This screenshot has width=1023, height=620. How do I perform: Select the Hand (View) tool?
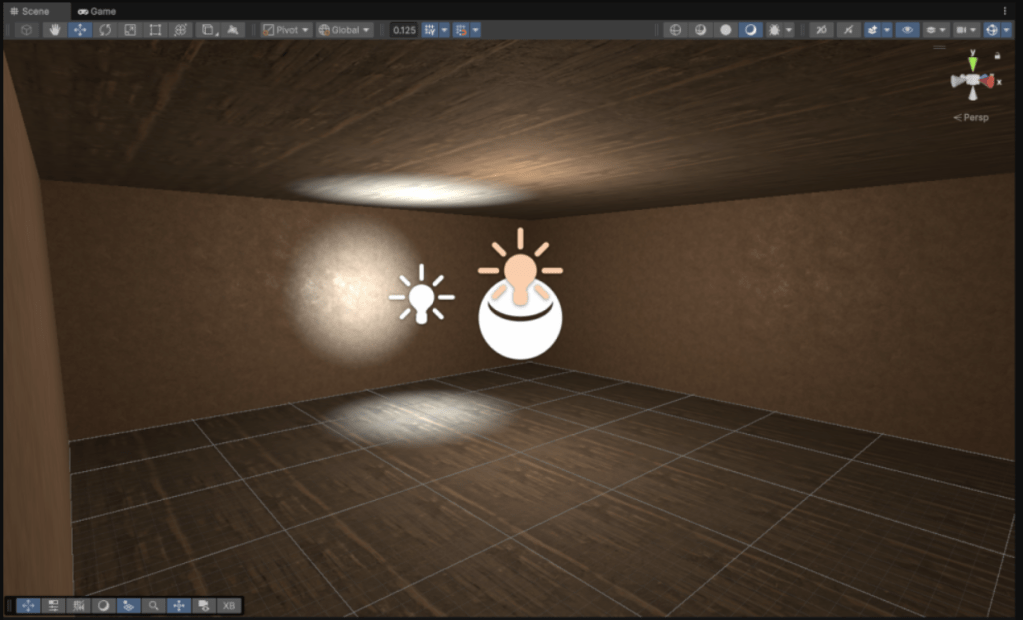pyautogui.click(x=55, y=30)
